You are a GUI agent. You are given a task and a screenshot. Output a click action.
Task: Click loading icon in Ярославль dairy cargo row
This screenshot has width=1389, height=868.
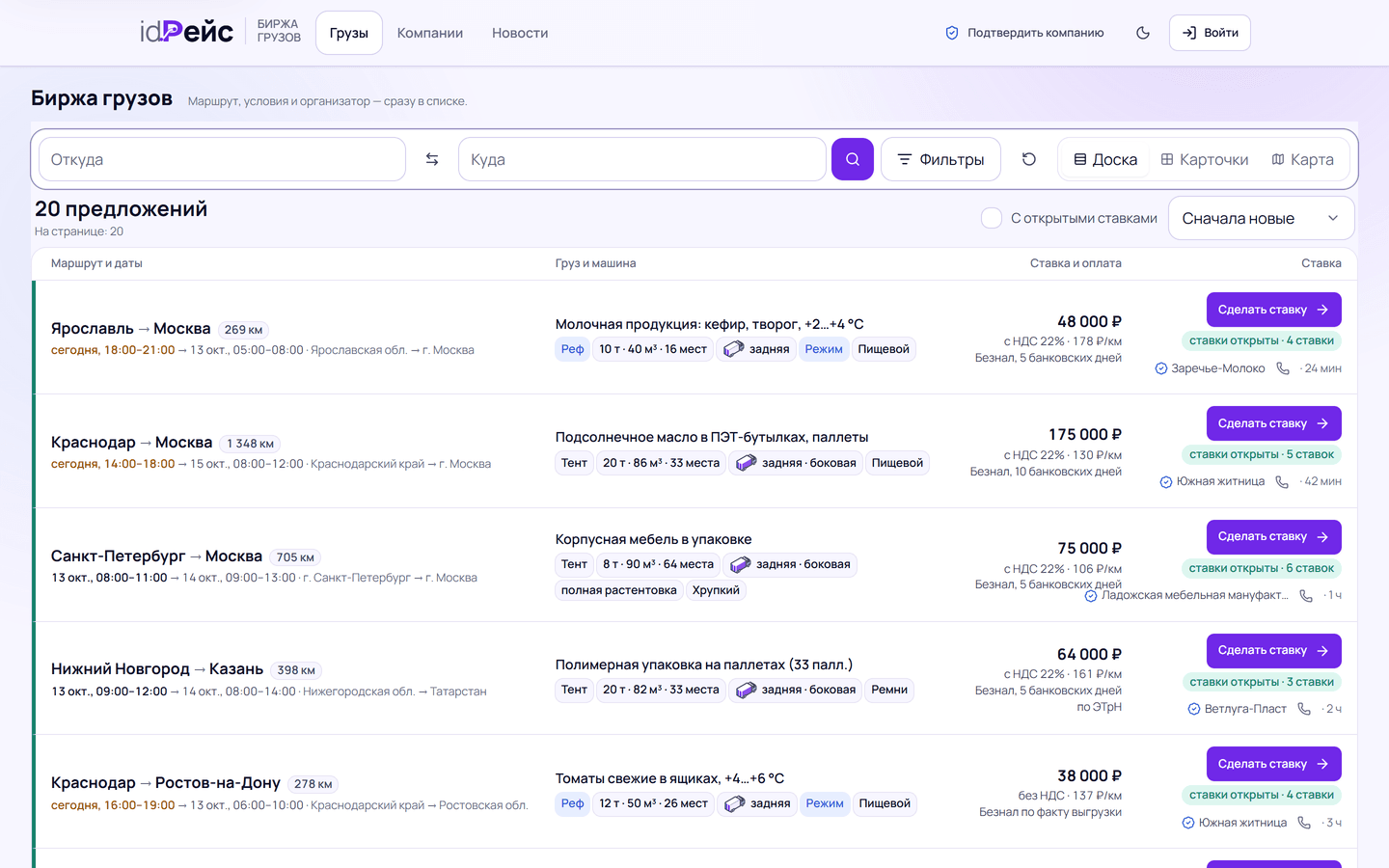click(734, 349)
